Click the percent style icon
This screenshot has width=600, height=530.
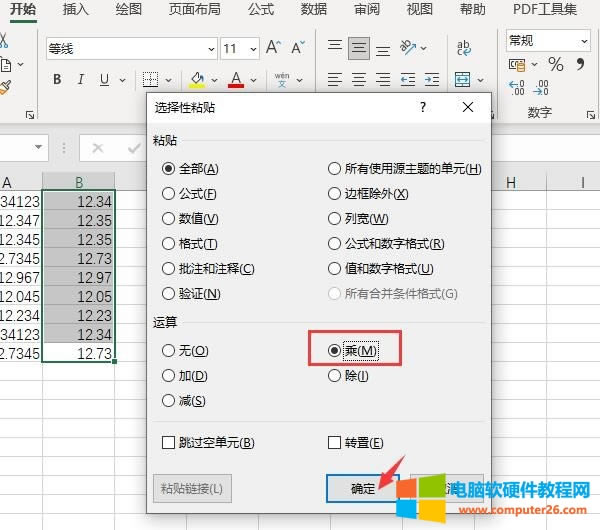(x=555, y=65)
